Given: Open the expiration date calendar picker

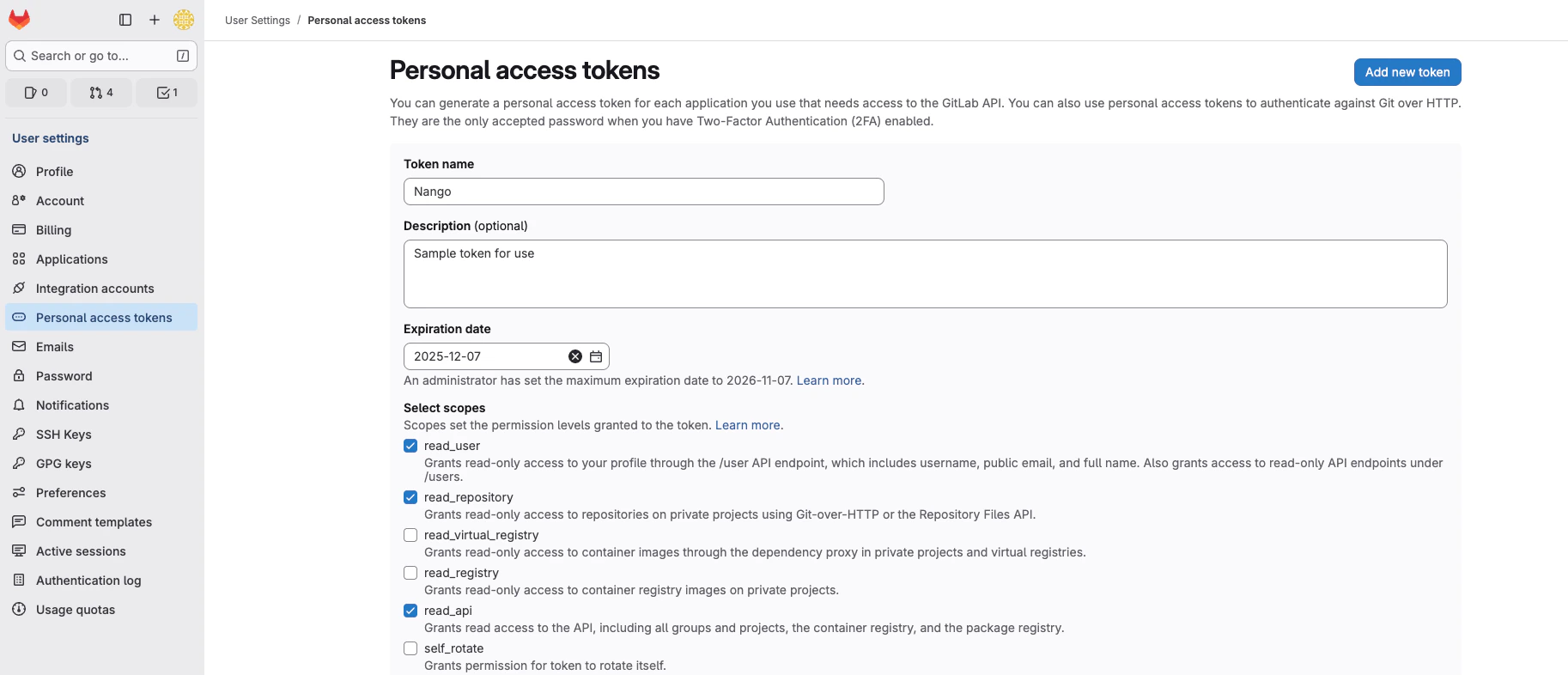Looking at the screenshot, I should coord(596,356).
